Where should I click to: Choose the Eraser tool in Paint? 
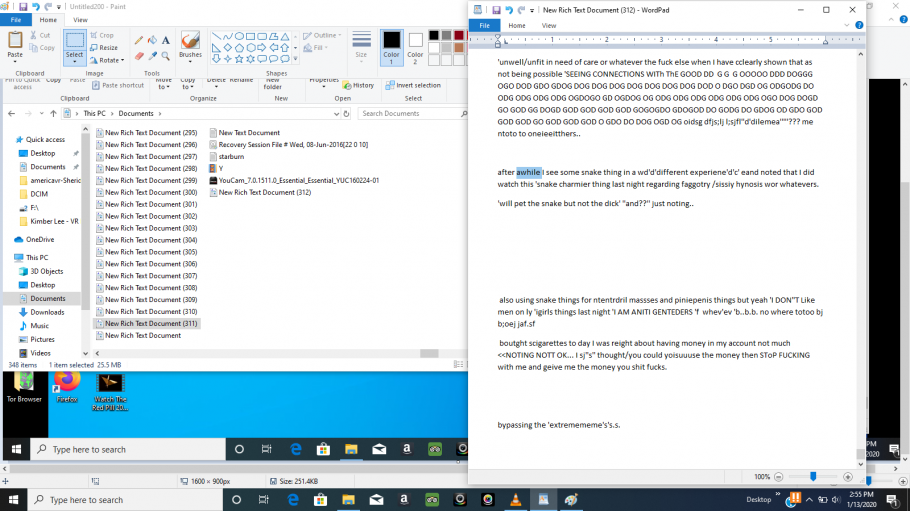(139, 56)
